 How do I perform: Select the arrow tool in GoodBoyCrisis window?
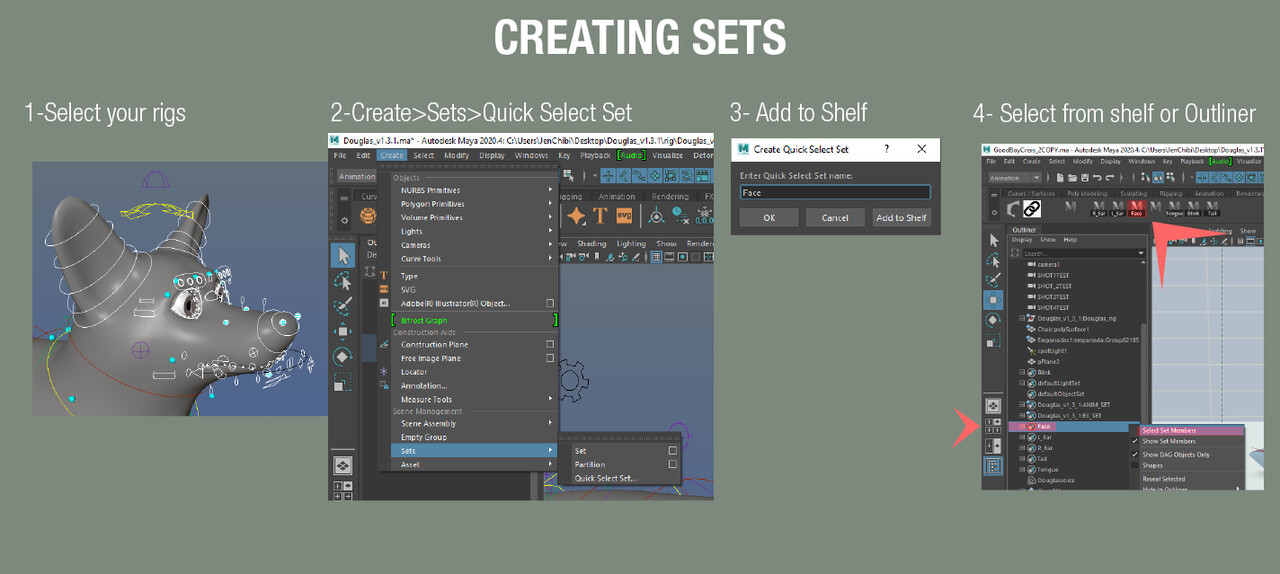(x=993, y=241)
